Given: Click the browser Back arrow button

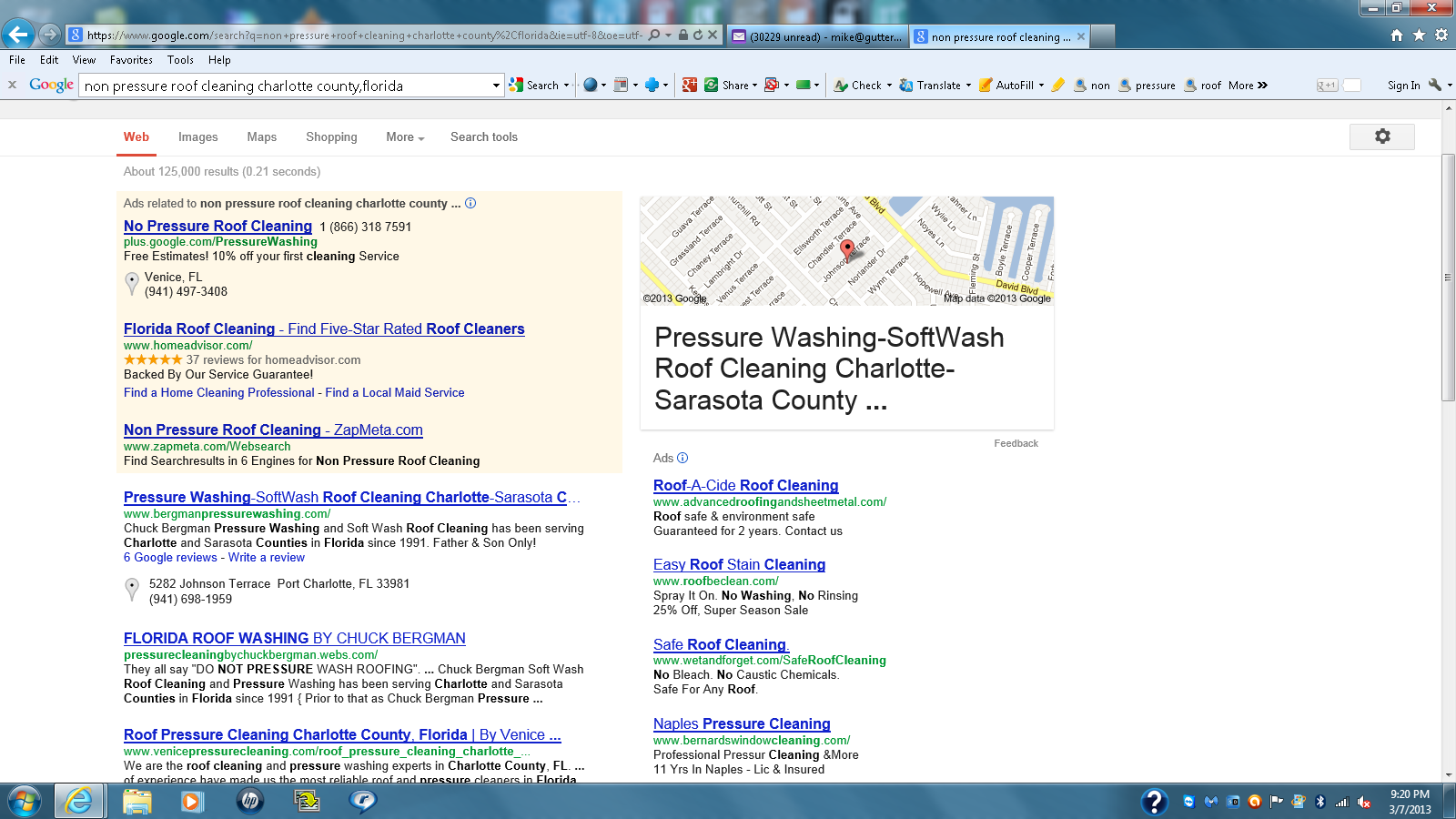Looking at the screenshot, I should [x=18, y=35].
